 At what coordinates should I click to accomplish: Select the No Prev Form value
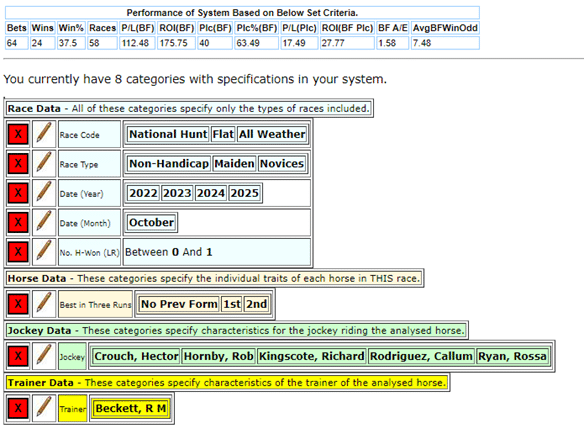click(x=179, y=304)
